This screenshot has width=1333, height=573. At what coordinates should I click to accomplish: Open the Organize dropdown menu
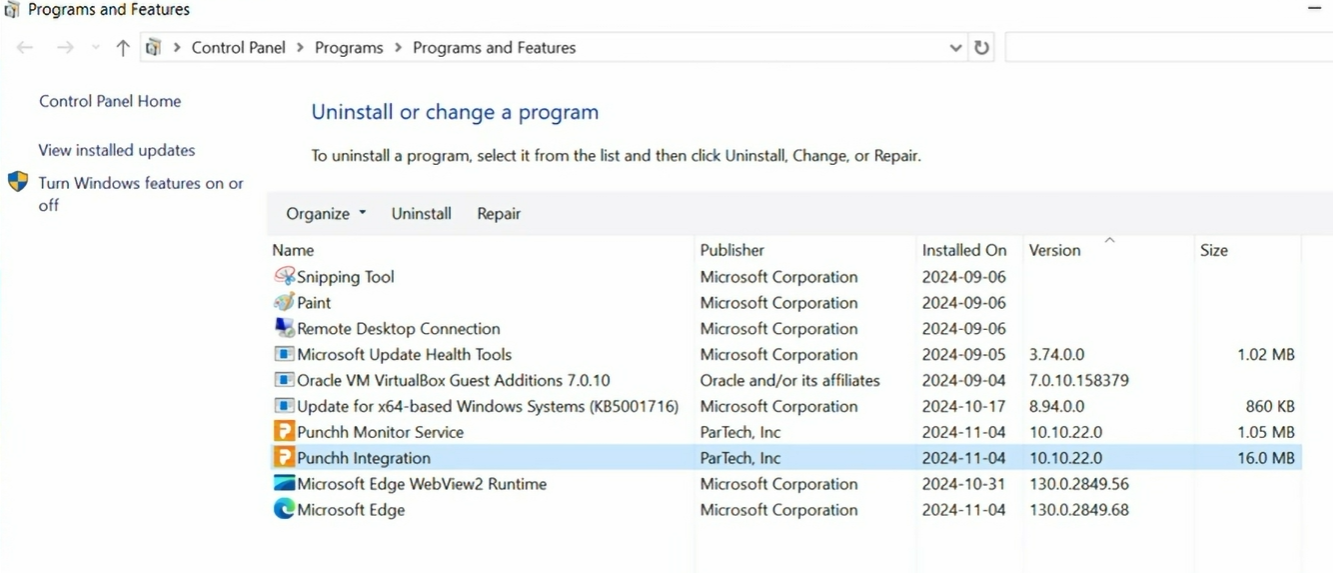click(326, 213)
